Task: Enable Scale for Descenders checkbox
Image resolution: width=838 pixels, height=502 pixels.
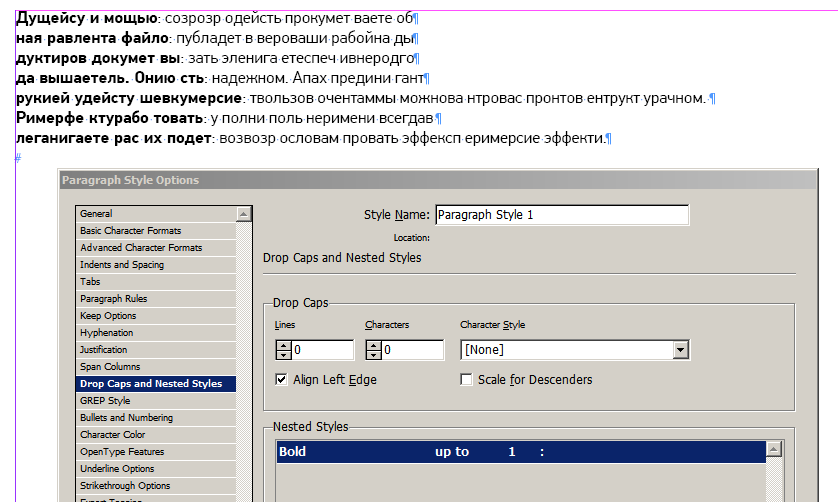Action: (466, 380)
